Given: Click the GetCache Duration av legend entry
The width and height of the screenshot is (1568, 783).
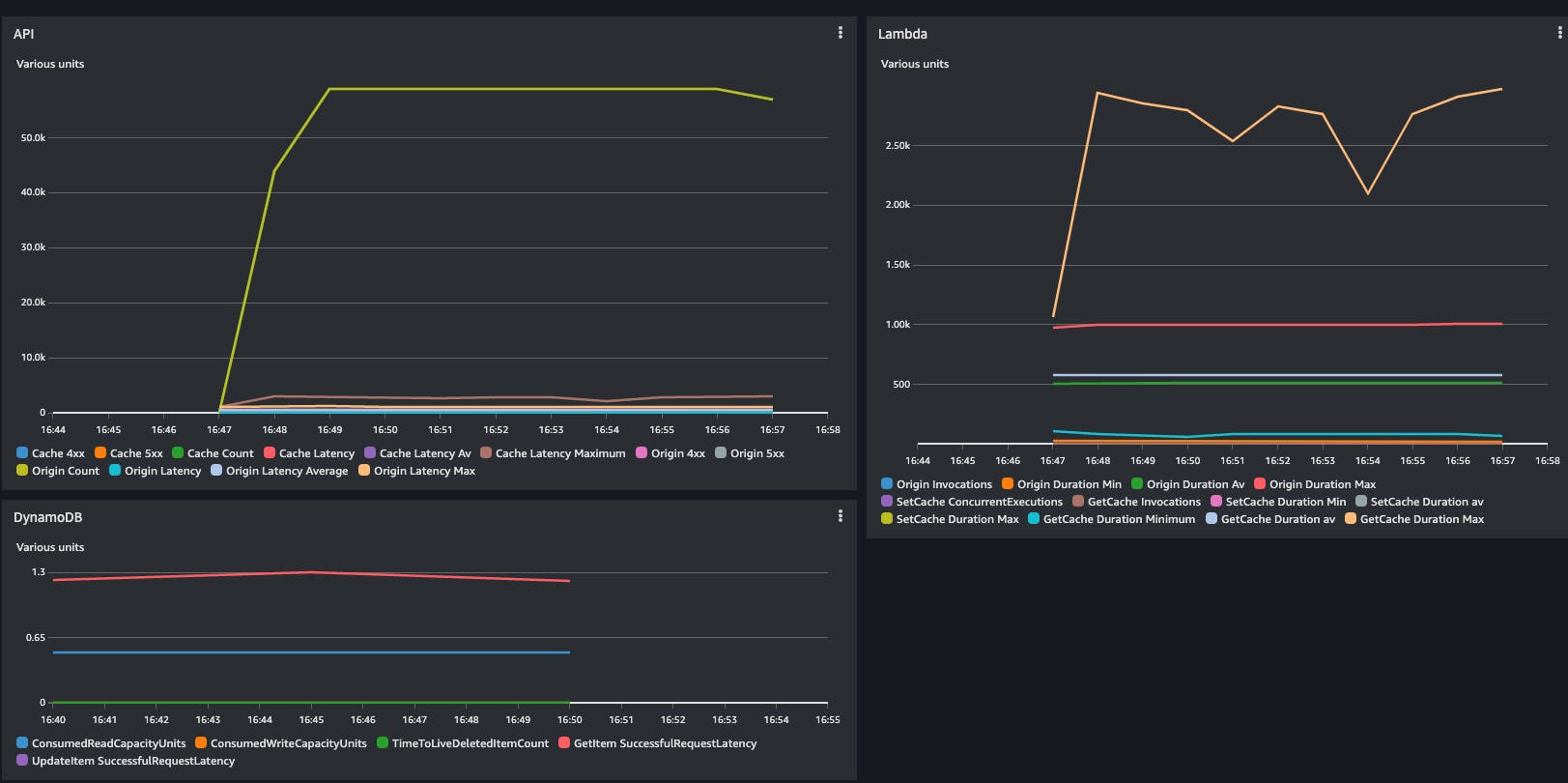Looking at the screenshot, I should coord(1270,519).
